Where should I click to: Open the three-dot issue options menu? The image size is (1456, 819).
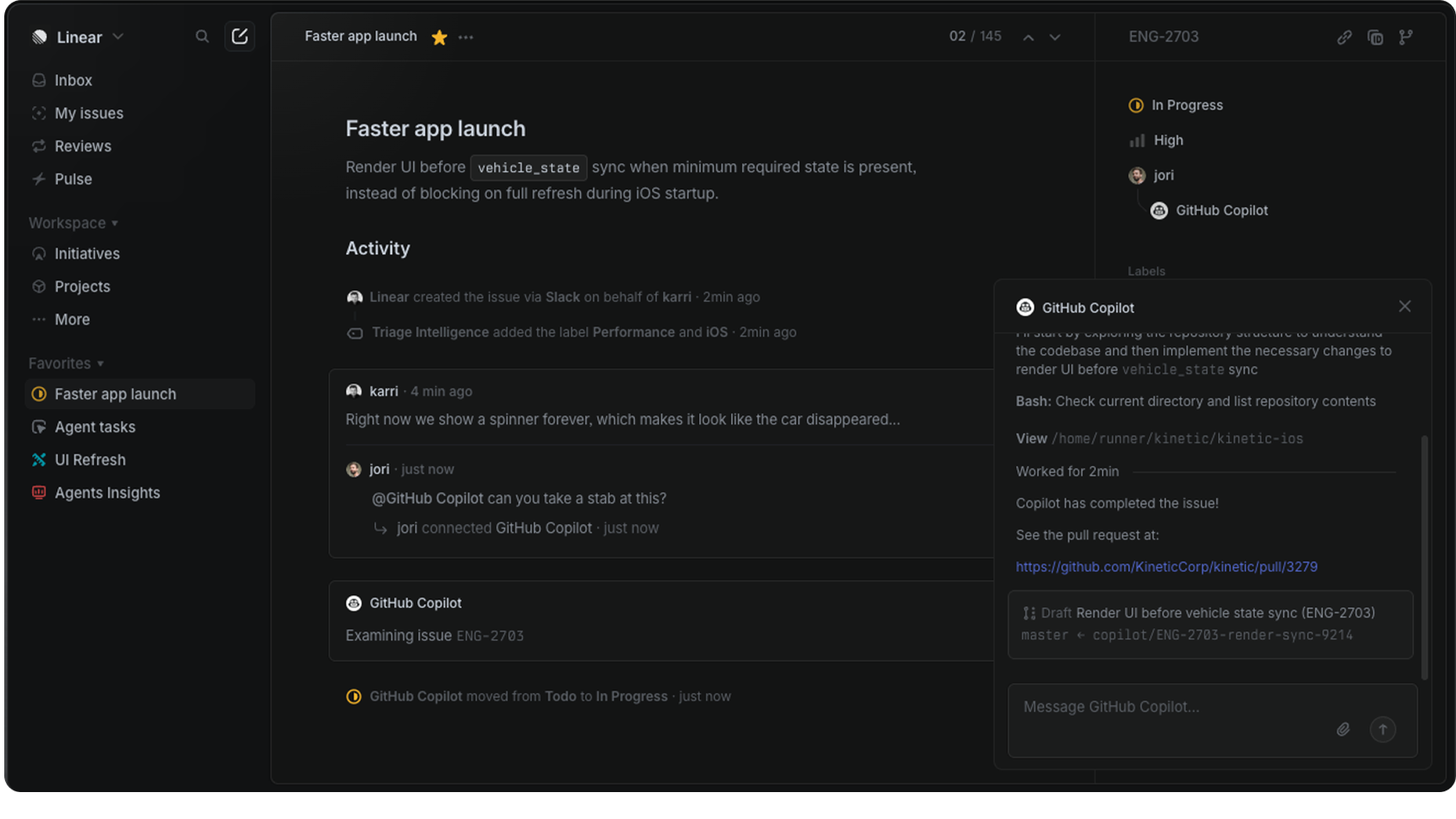pos(466,37)
